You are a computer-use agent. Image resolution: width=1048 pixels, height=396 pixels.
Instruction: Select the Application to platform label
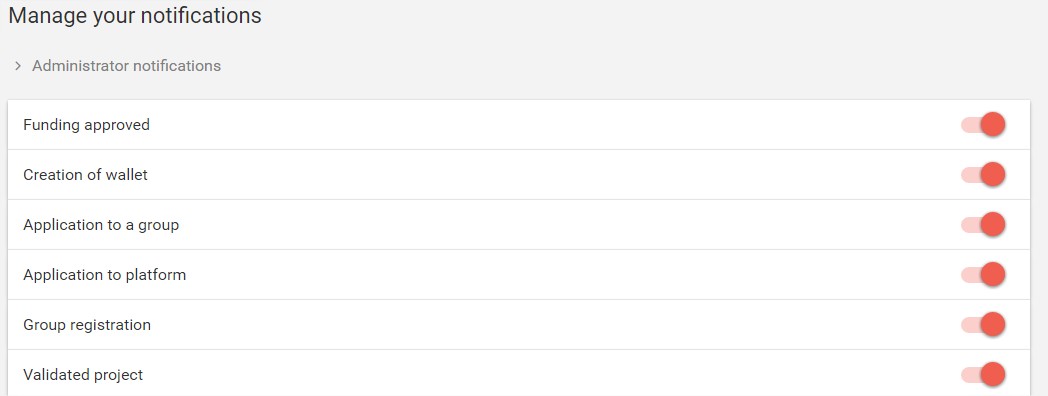(x=104, y=275)
